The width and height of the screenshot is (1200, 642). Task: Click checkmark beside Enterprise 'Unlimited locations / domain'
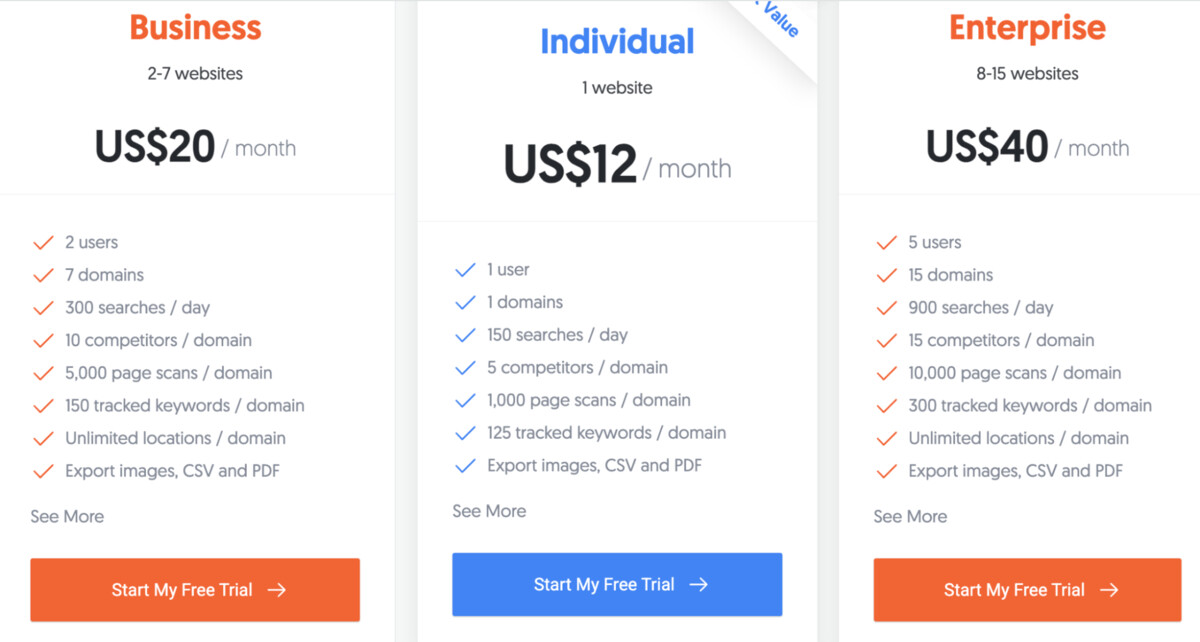[x=886, y=438]
